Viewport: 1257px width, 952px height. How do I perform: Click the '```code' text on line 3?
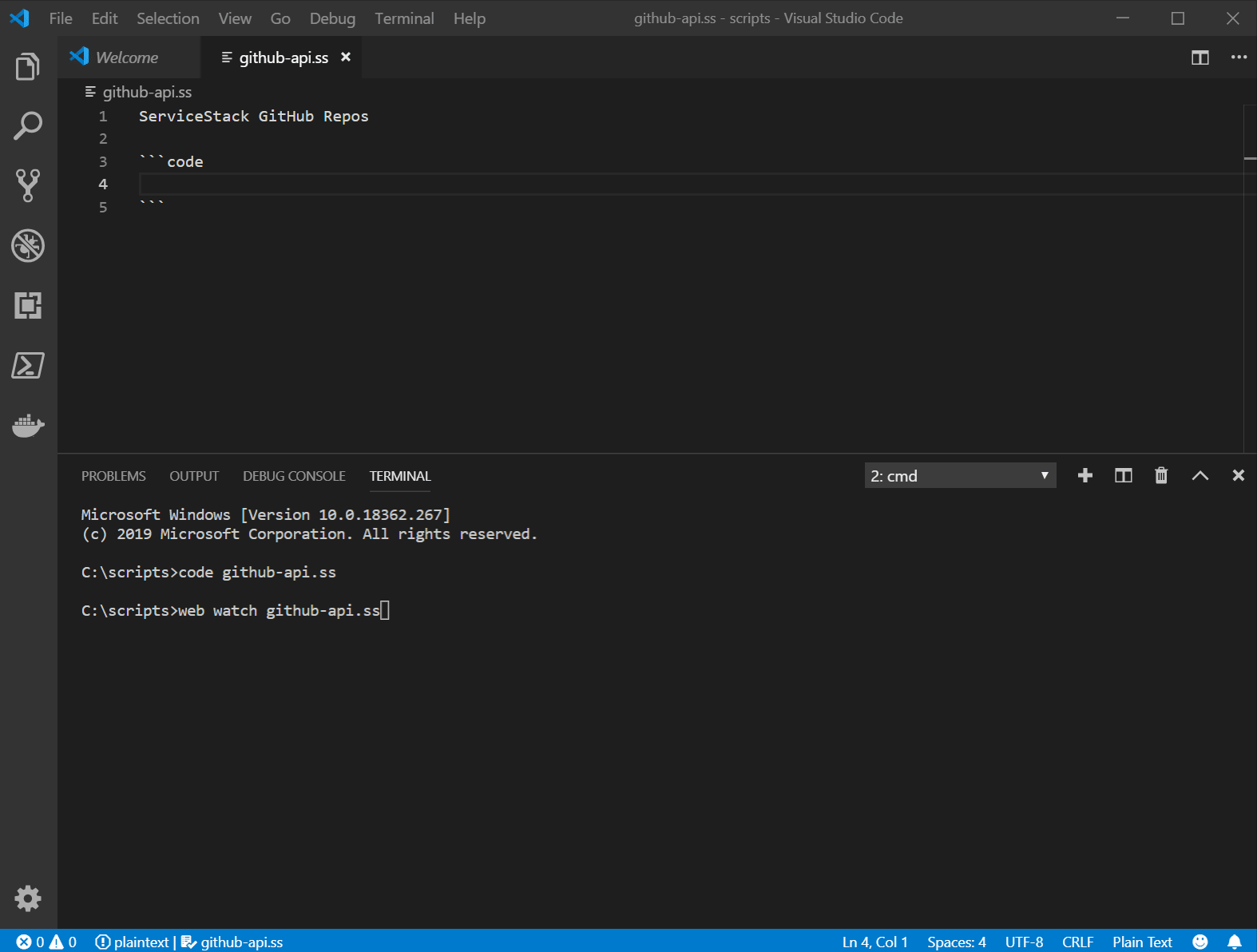(171, 161)
